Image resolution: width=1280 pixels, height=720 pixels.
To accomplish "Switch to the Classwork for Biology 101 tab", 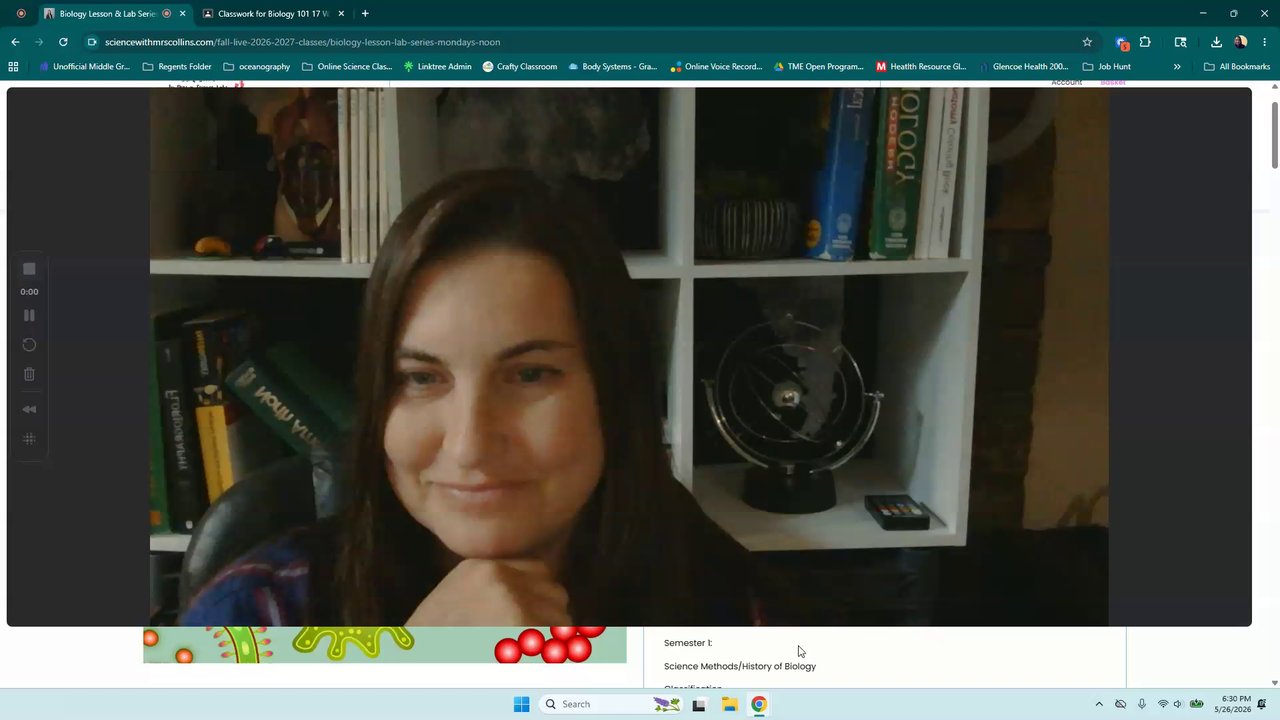I will tap(273, 14).
